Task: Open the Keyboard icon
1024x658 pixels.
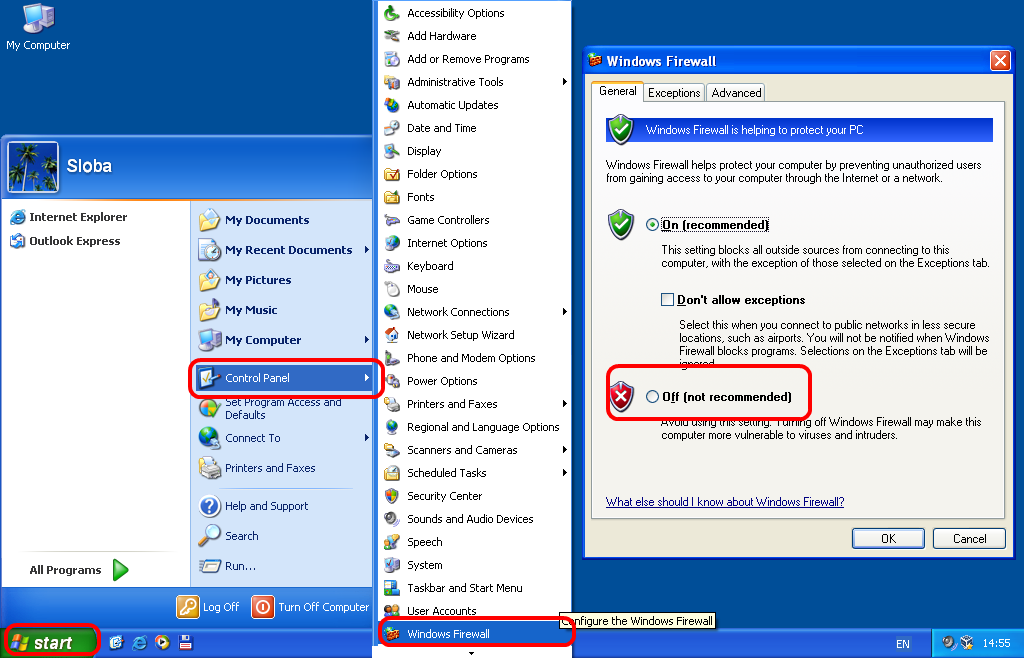Action: click(392, 266)
